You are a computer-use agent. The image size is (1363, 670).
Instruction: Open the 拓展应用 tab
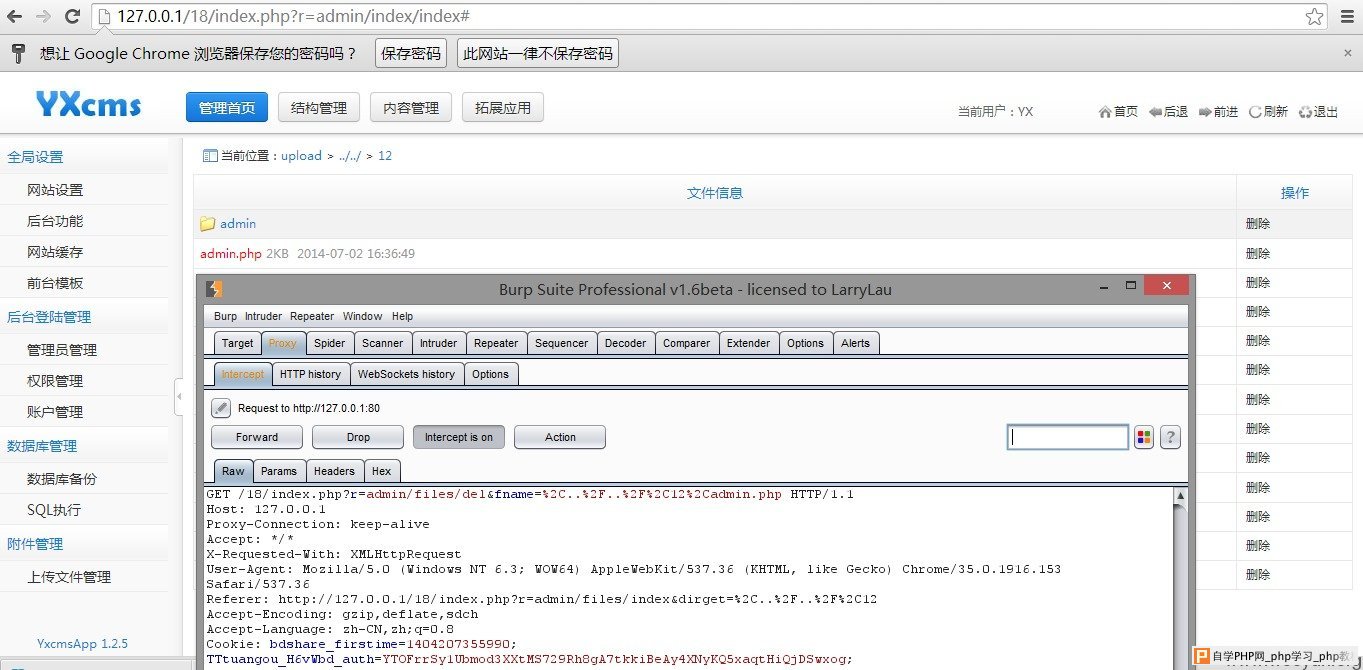(503, 108)
